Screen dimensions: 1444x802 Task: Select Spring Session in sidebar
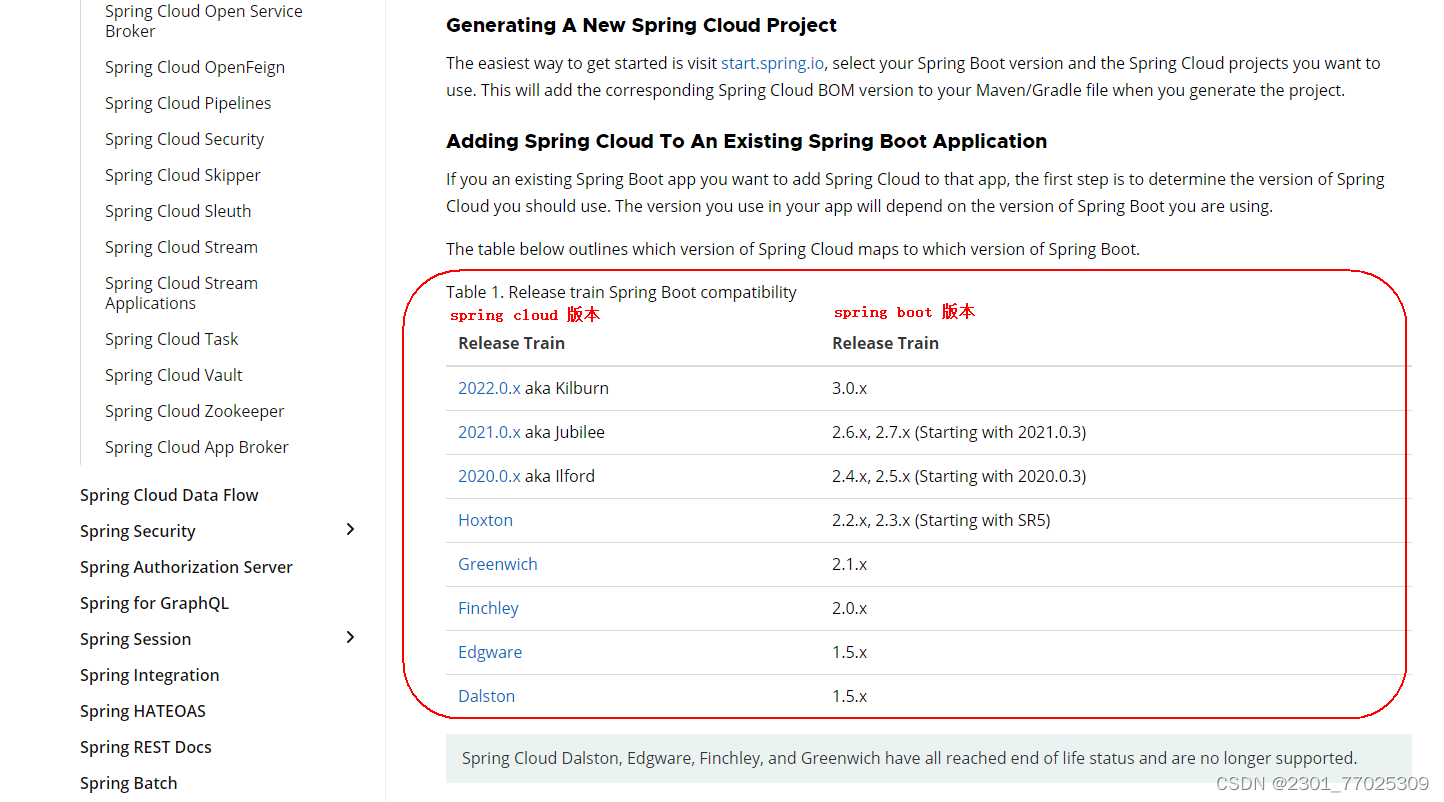click(x=135, y=639)
